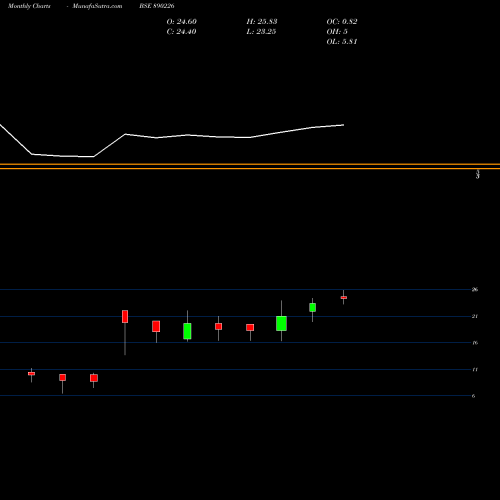Select the close value "C: 24.40"
Screen dimensions: 500x500
(181, 32)
